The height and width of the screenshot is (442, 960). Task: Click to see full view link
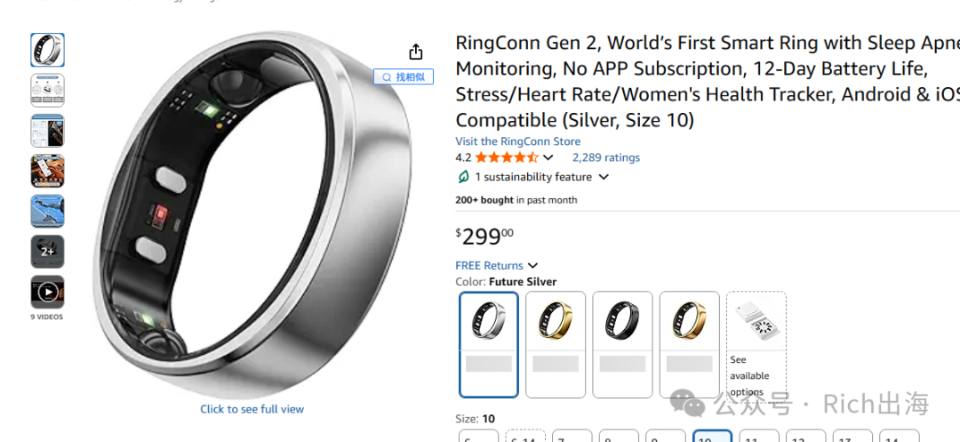point(252,409)
